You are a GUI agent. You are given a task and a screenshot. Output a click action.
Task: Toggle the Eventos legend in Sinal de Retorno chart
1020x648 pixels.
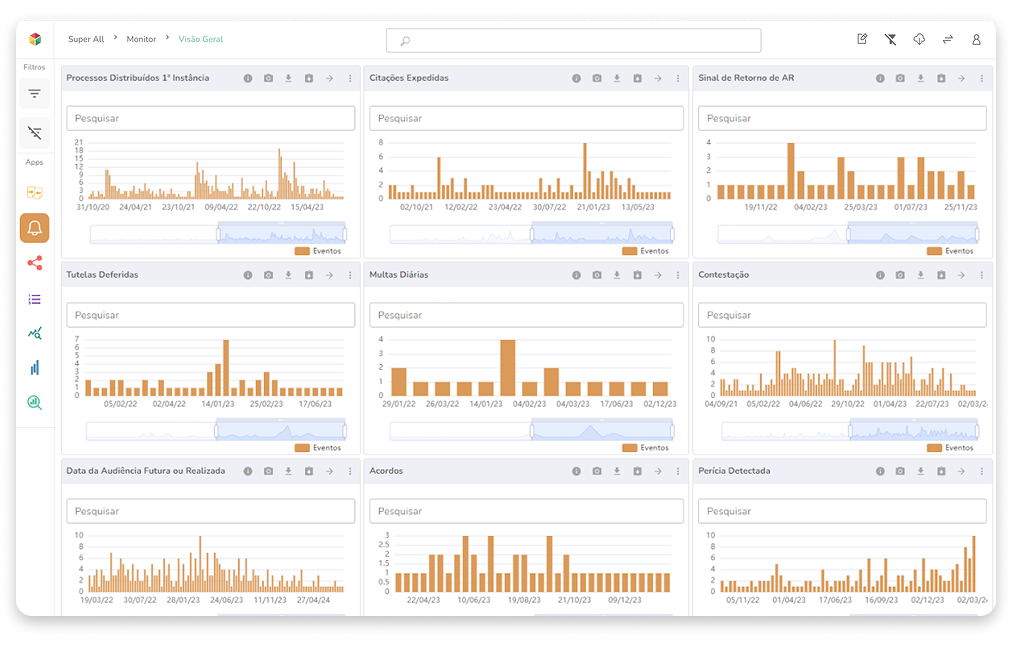[x=950, y=251]
